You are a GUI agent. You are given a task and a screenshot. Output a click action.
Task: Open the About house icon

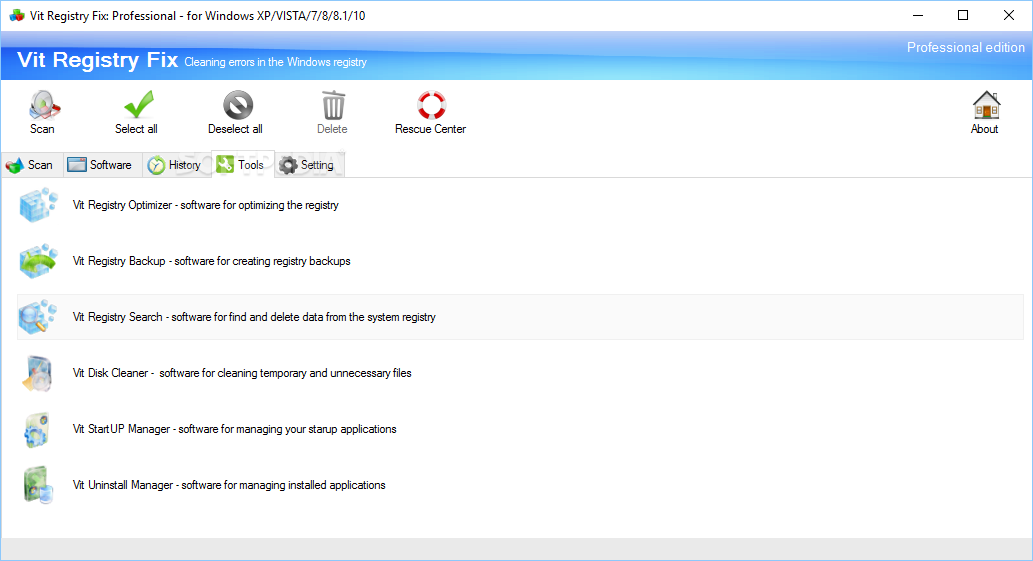[986, 105]
